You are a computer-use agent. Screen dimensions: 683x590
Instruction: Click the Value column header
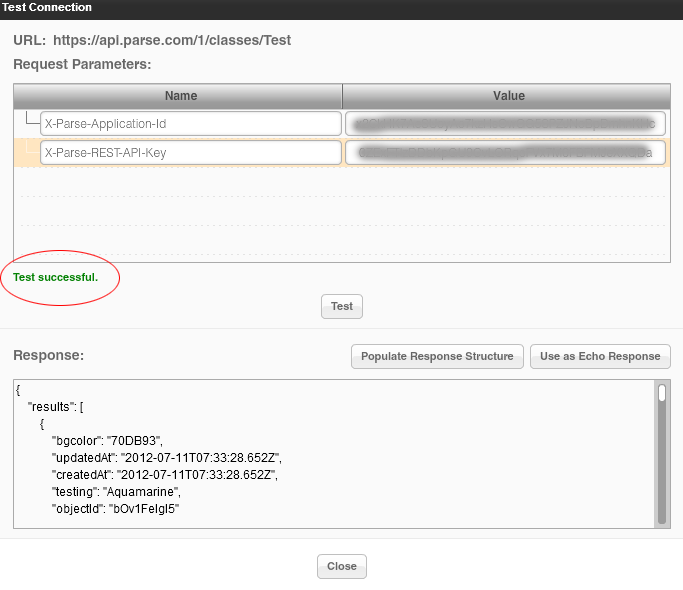tap(508, 96)
